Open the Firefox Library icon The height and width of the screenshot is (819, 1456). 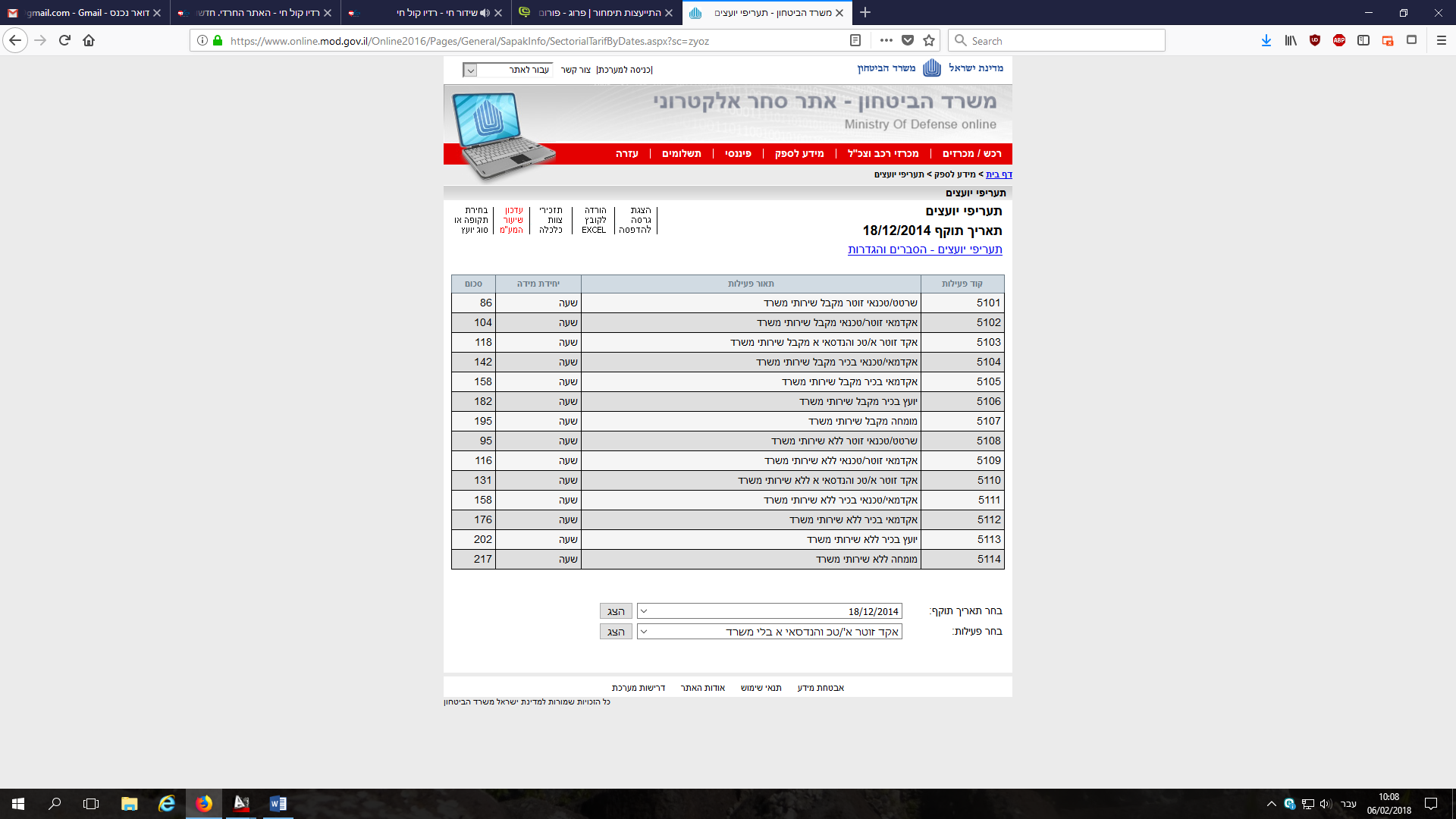coord(1290,41)
